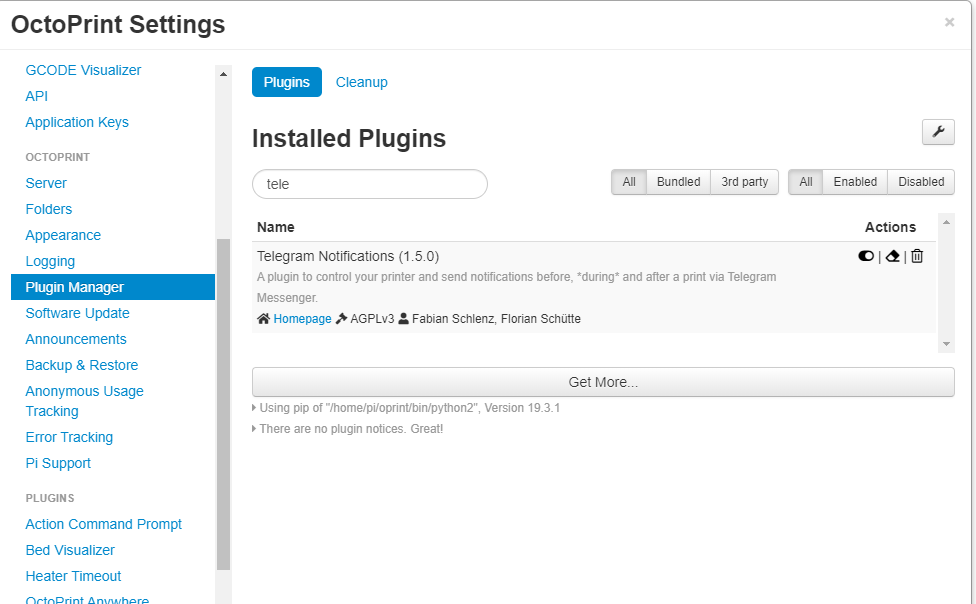The image size is (976, 604).
Task: Go to Server settings
Action: click(x=46, y=183)
